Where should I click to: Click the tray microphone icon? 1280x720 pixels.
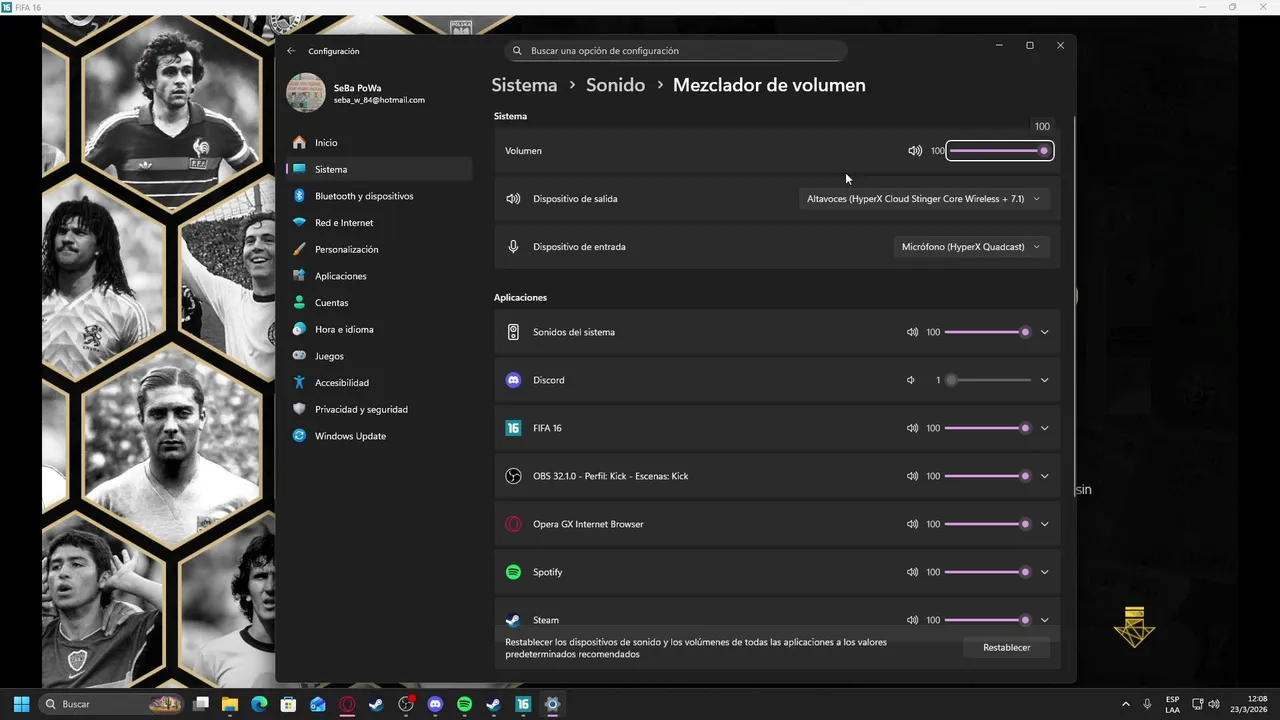click(x=1148, y=704)
